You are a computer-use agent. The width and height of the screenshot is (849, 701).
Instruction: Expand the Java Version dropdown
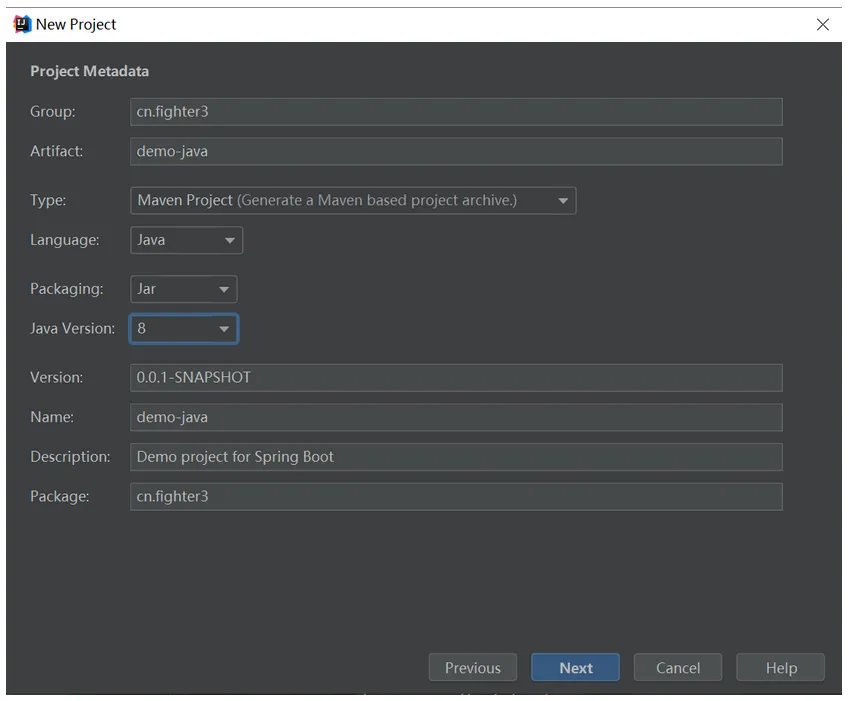pos(224,329)
